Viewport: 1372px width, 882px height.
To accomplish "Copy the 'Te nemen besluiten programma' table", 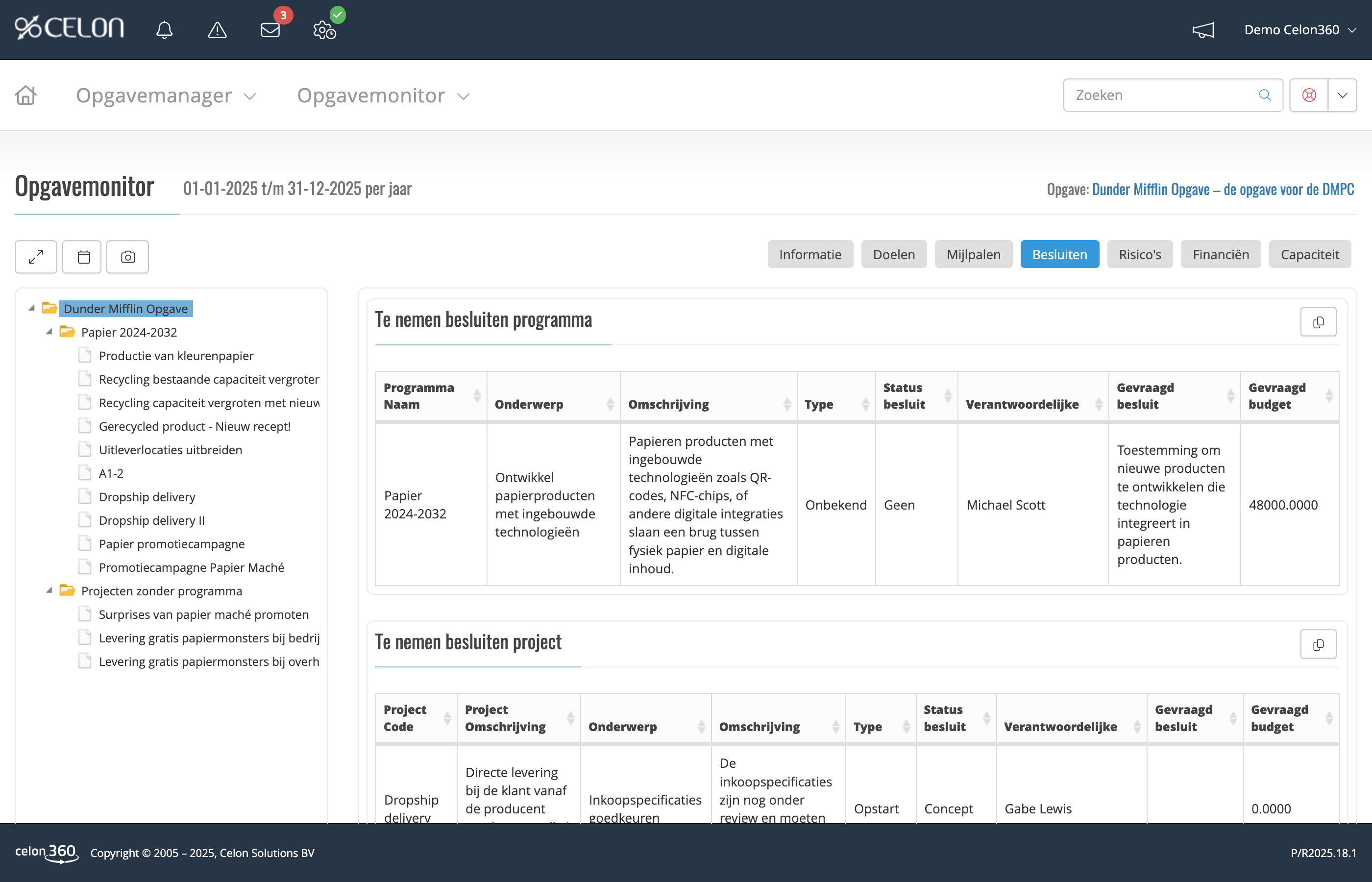I will 1318,321.
